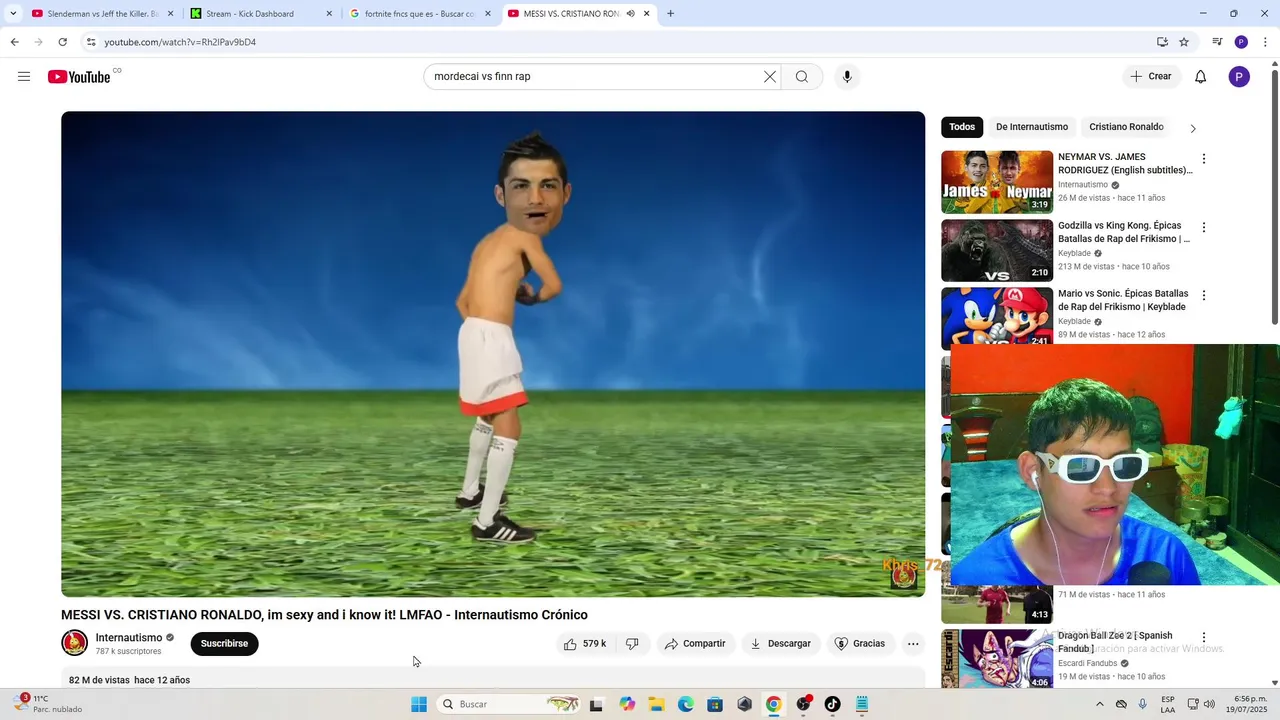Switch to Slenderman vs Jeff the Killer tab
This screenshot has height=720, width=1280.
tap(100, 14)
